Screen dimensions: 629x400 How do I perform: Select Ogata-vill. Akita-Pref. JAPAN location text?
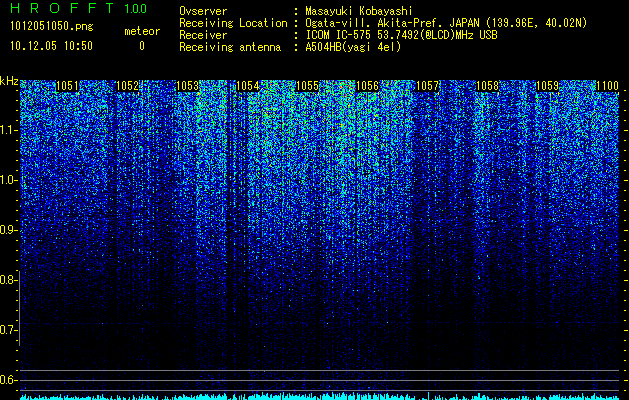click(446, 23)
